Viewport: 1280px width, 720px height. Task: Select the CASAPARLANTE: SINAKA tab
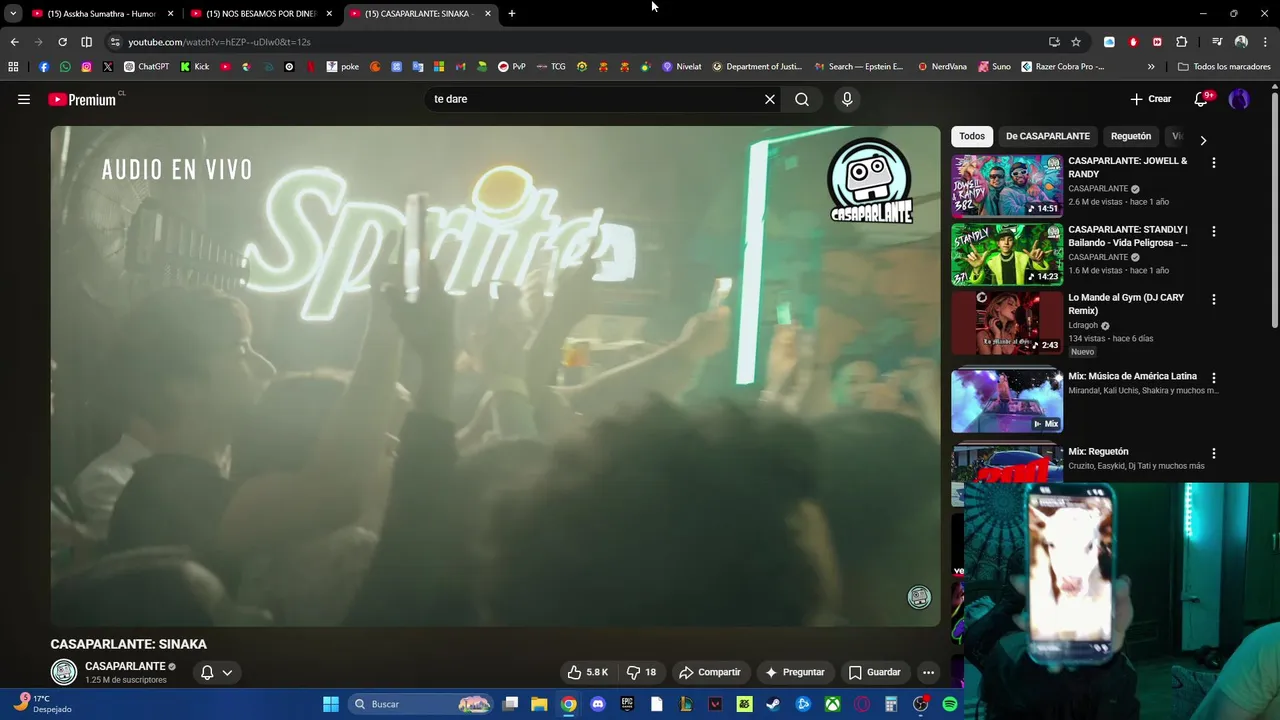(421, 13)
